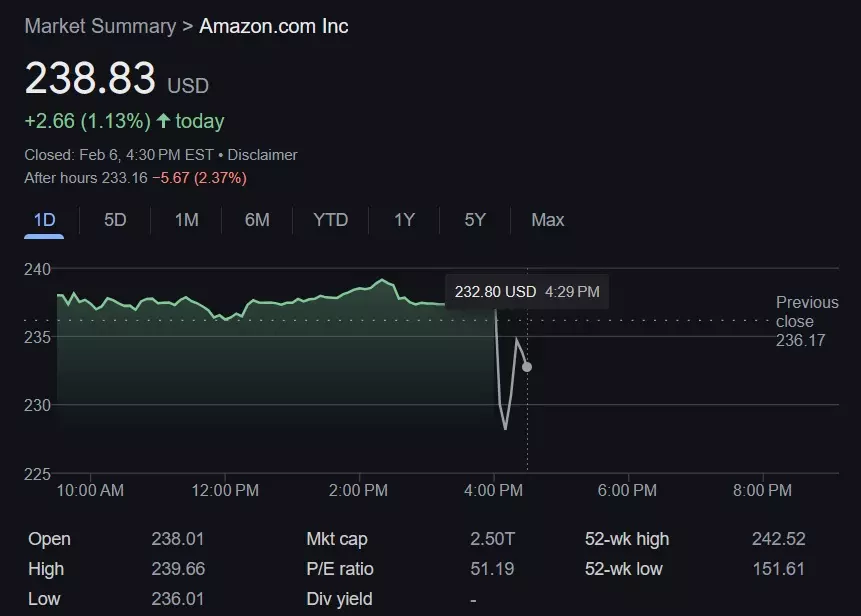Click the green up arrow icon

[x=164, y=121]
